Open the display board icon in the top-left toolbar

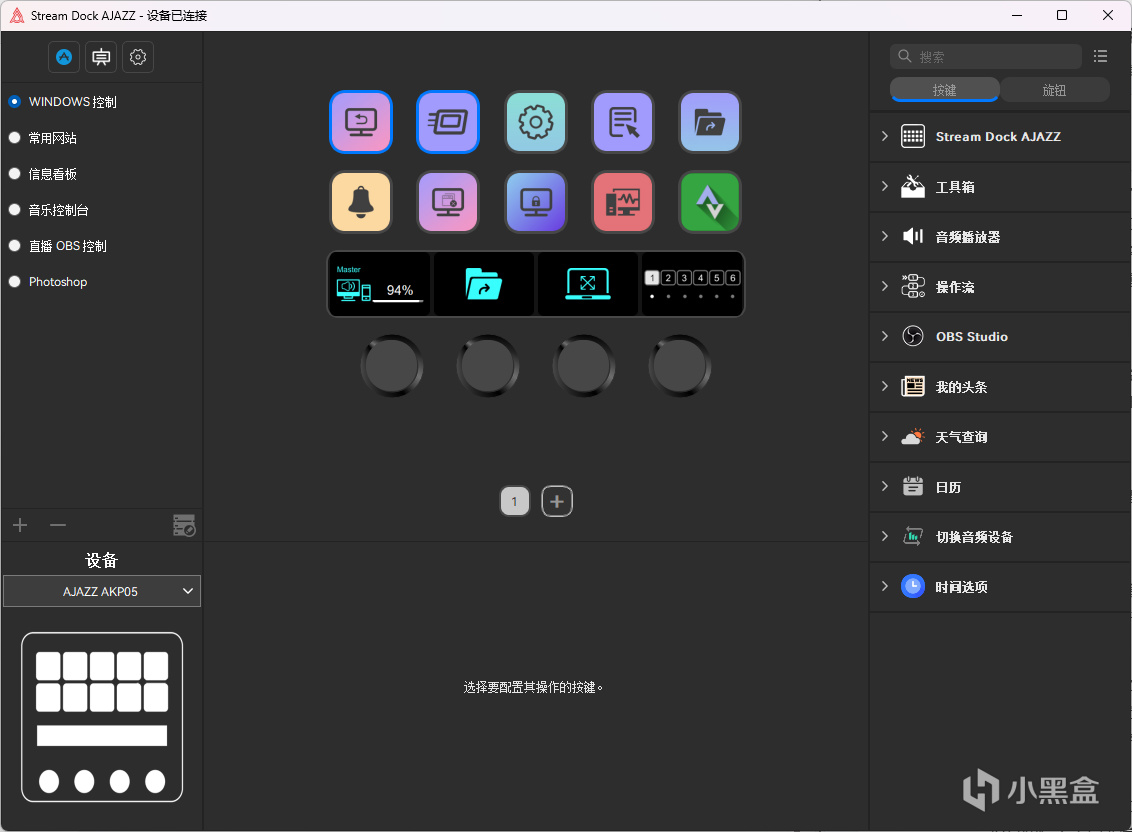pyautogui.click(x=101, y=57)
